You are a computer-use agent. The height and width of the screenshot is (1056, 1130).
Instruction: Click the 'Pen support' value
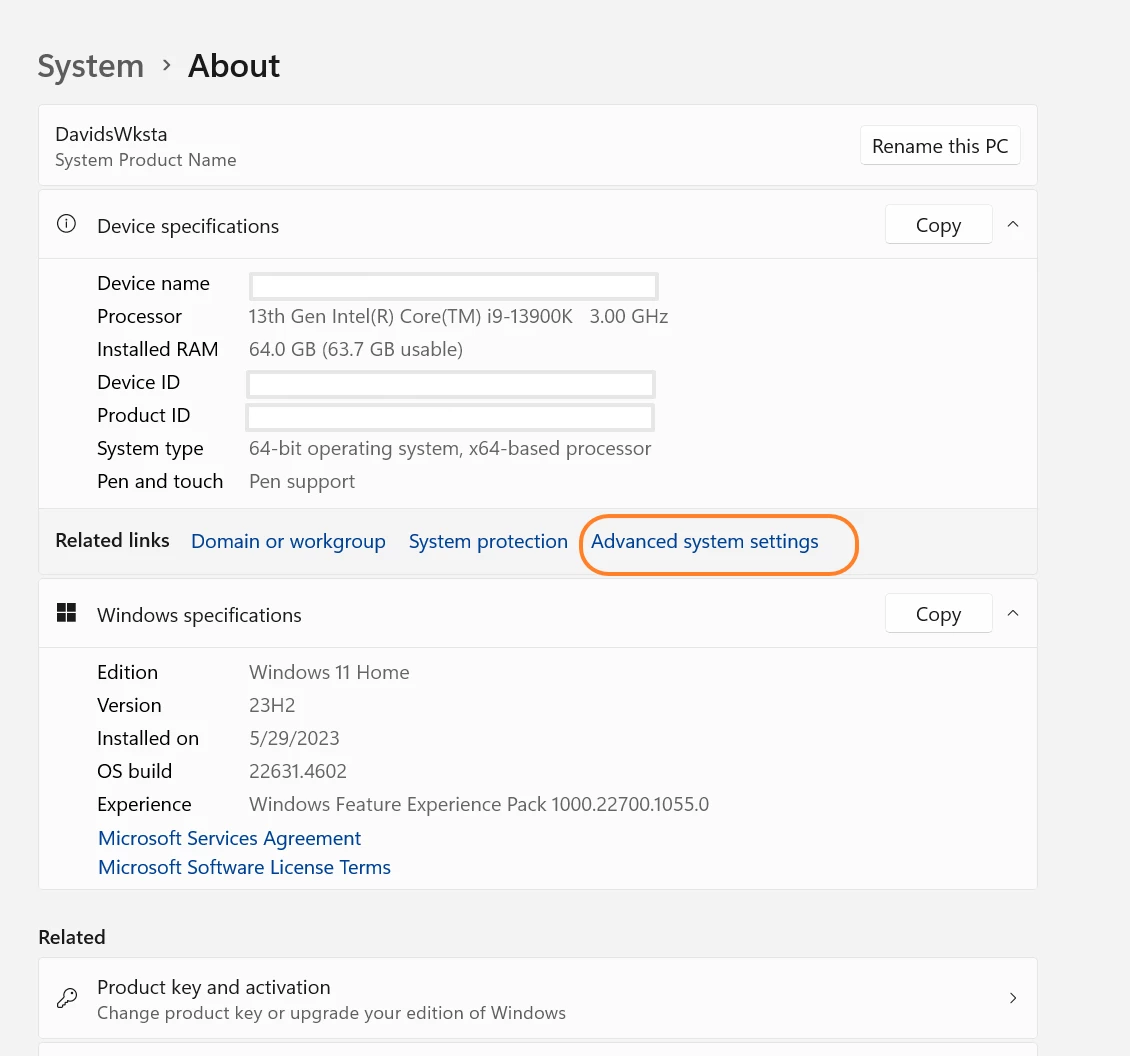point(302,482)
